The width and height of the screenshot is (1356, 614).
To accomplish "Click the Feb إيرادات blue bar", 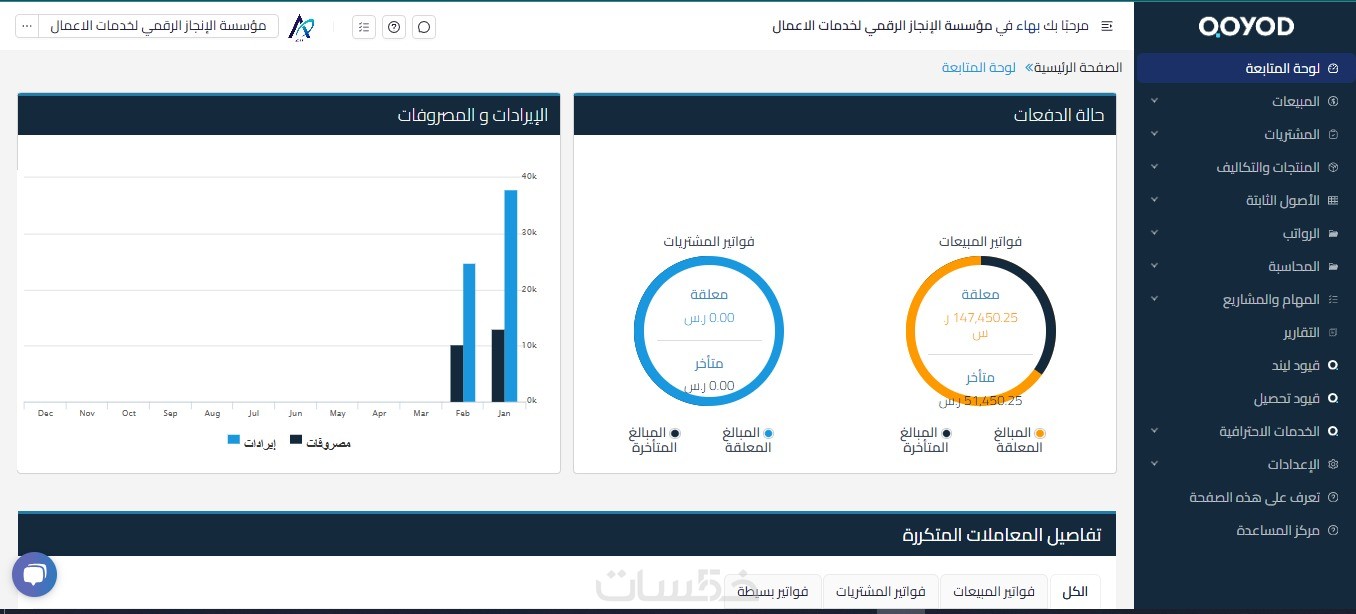I will [x=469, y=332].
